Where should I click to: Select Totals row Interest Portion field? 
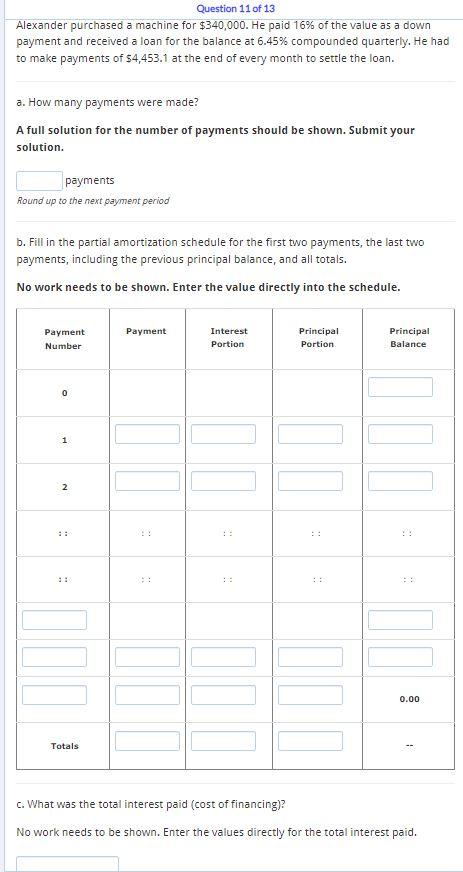[223, 741]
